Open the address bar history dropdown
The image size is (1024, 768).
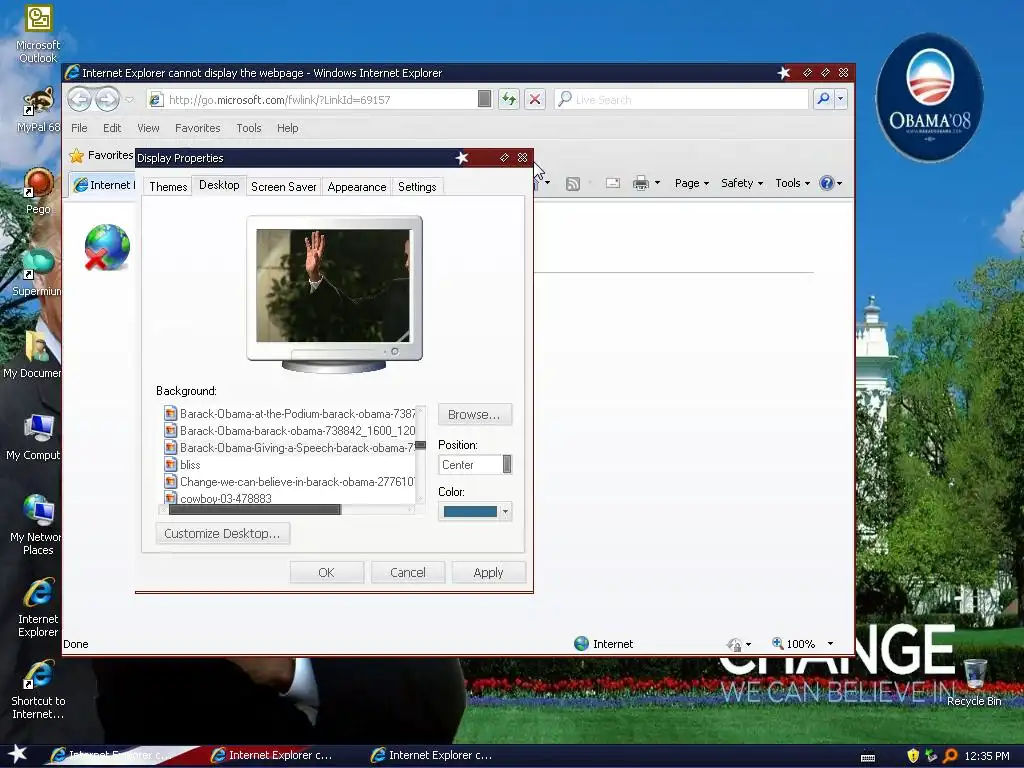pos(484,99)
